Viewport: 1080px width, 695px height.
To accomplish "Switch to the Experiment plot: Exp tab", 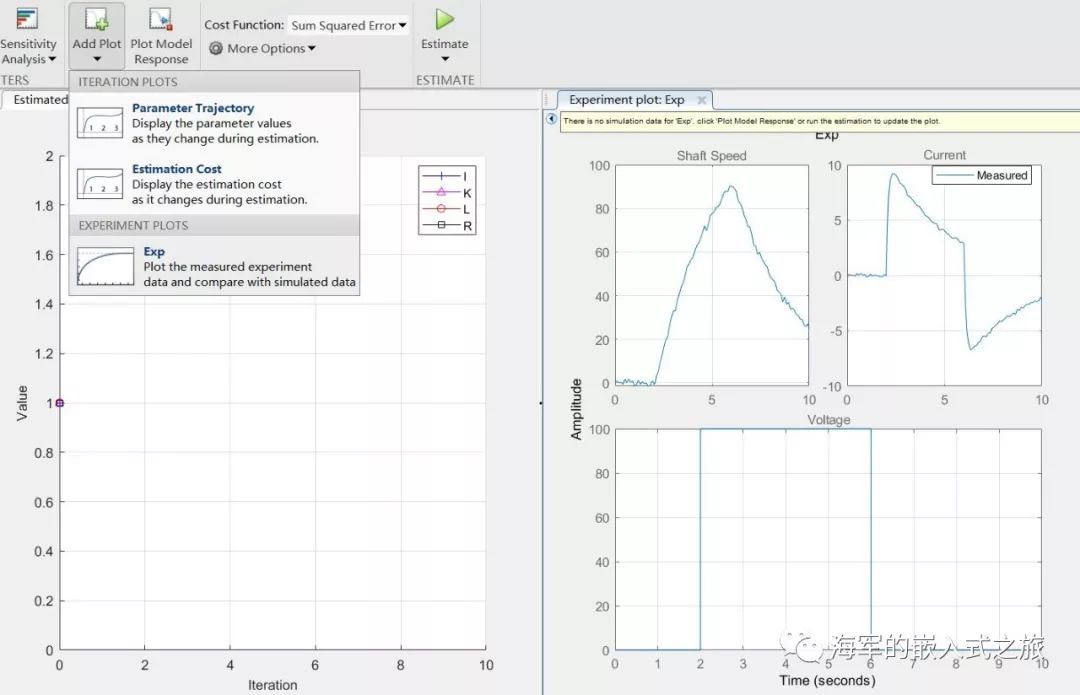I will (x=626, y=100).
